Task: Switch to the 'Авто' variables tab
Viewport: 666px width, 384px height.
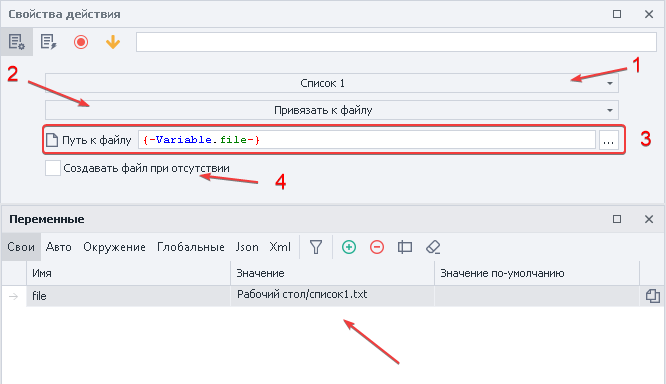Action: pos(59,247)
